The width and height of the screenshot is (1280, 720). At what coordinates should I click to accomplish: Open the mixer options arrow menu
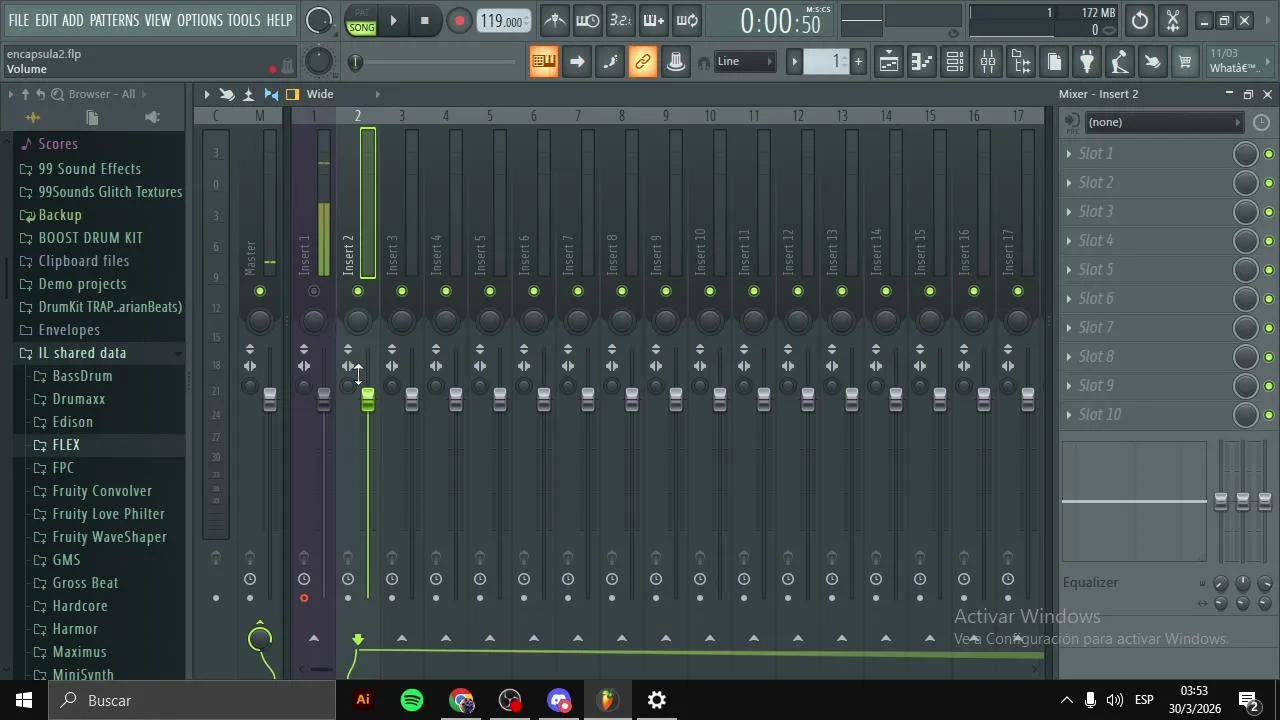(207, 94)
